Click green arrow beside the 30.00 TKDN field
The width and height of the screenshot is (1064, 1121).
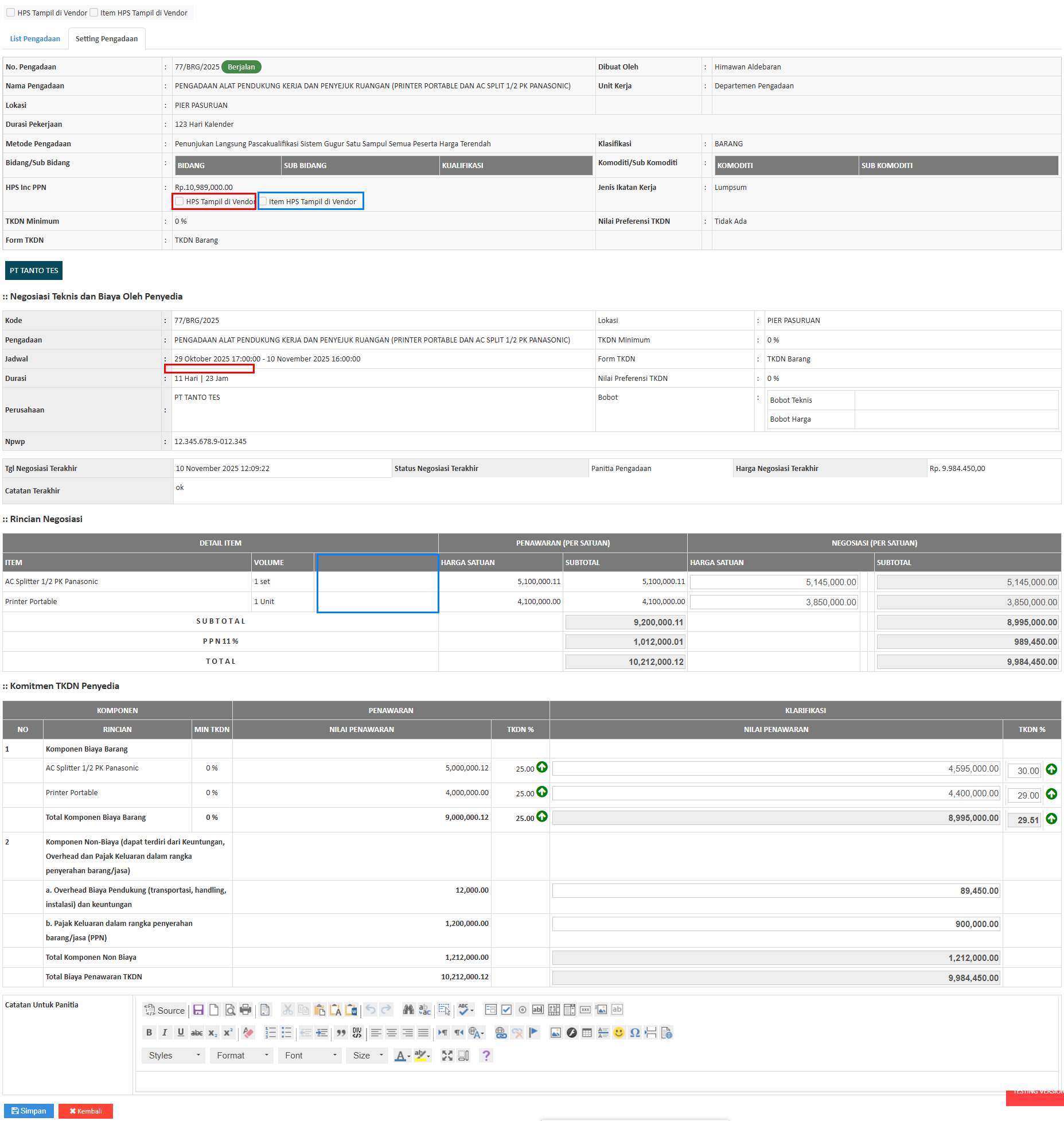point(1051,770)
